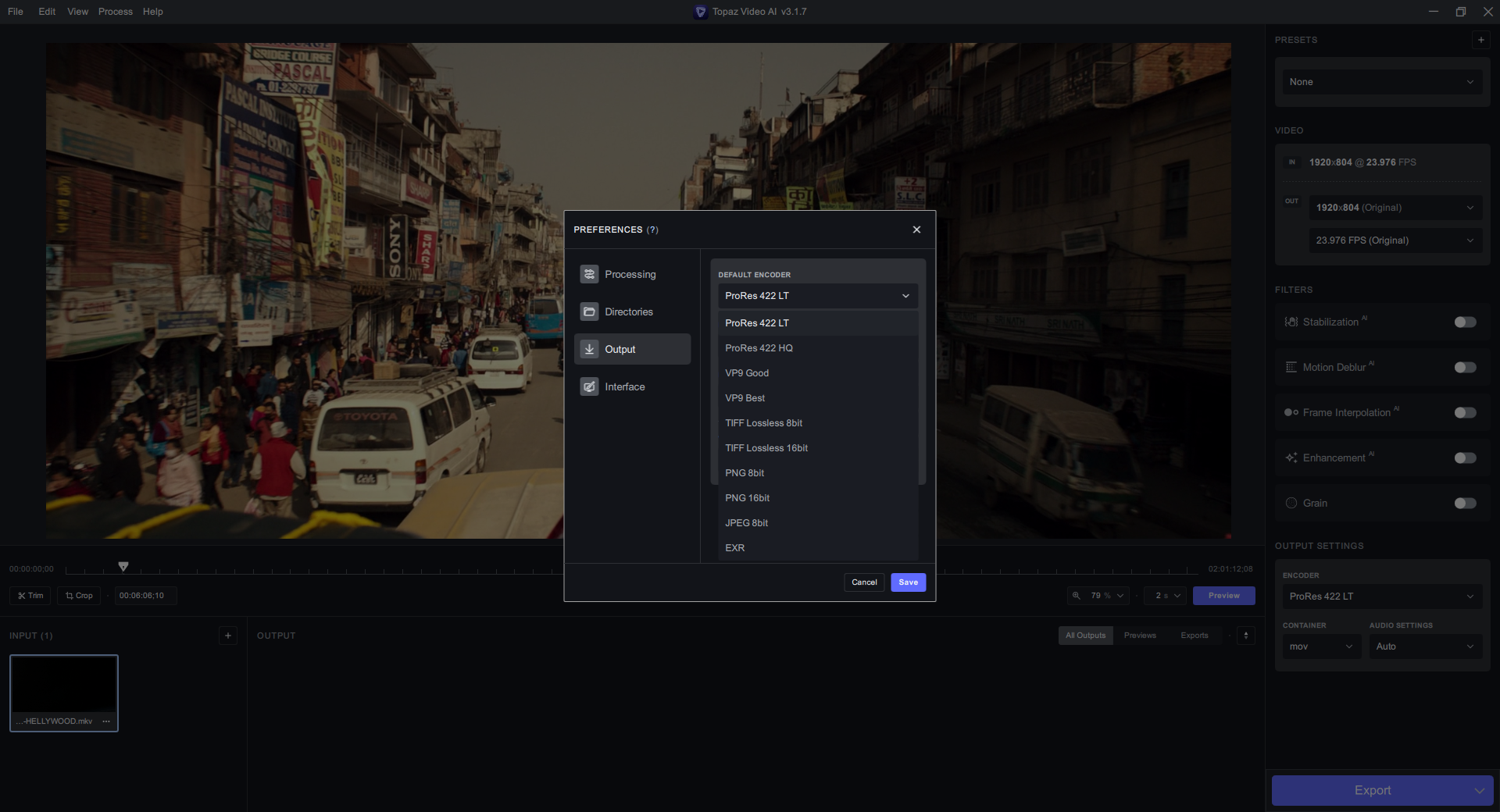Expand the Export options arrow
1500x812 pixels.
[x=1480, y=790]
